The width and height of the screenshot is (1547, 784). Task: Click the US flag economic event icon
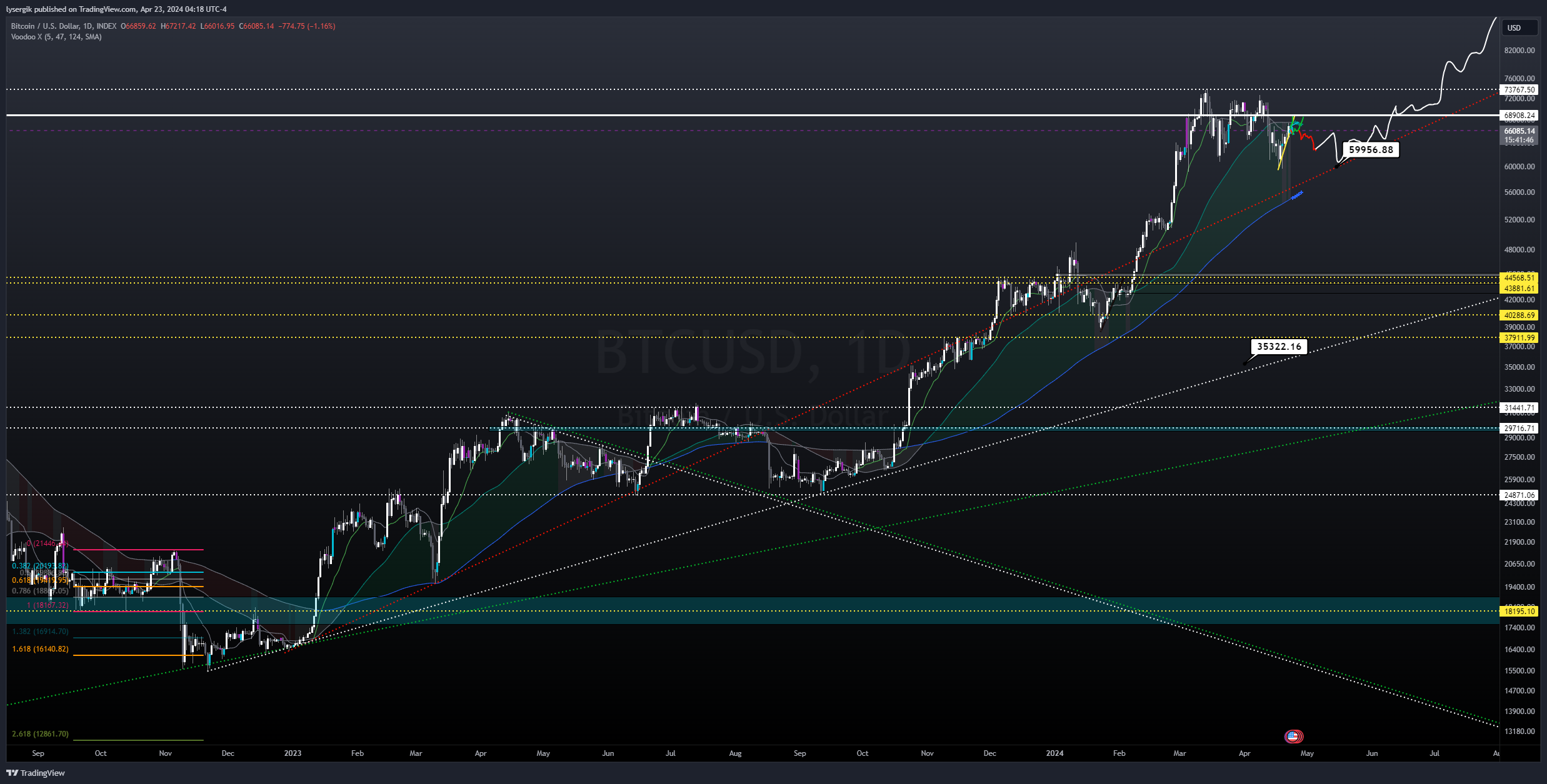(1293, 737)
